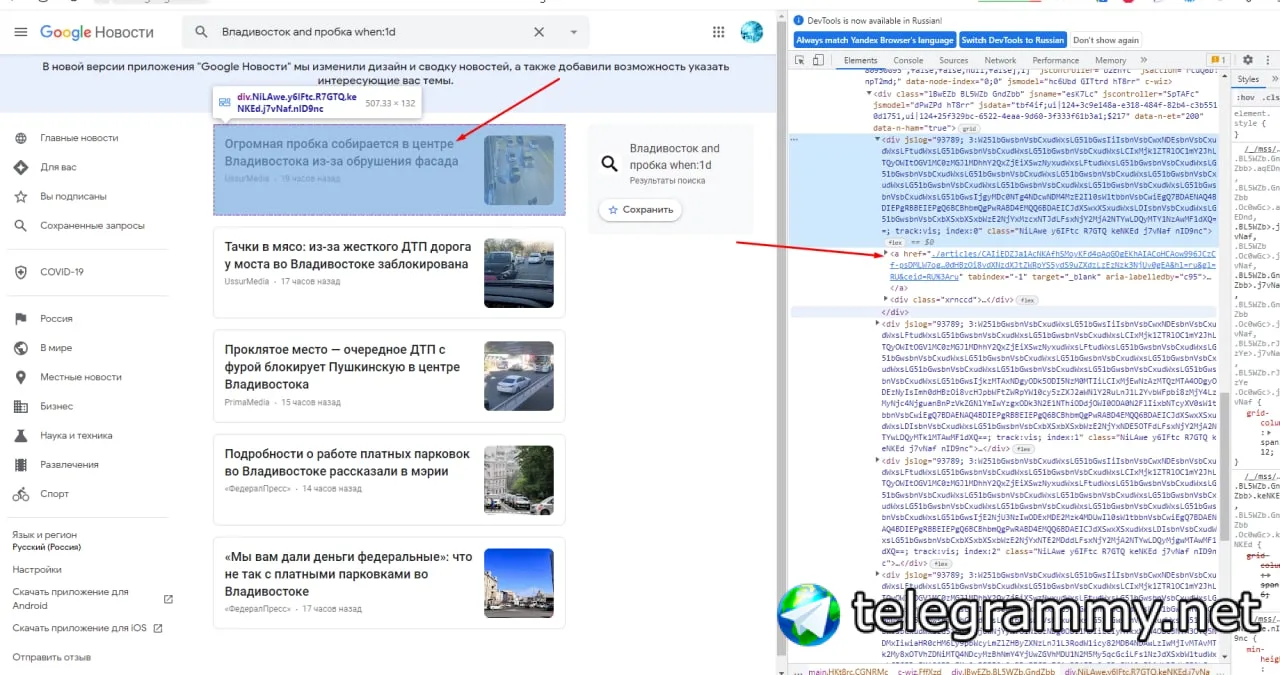Click thumbnail of Мы вам дали деньги article
Image resolution: width=1280 pixels, height=675 pixels.
[519, 583]
